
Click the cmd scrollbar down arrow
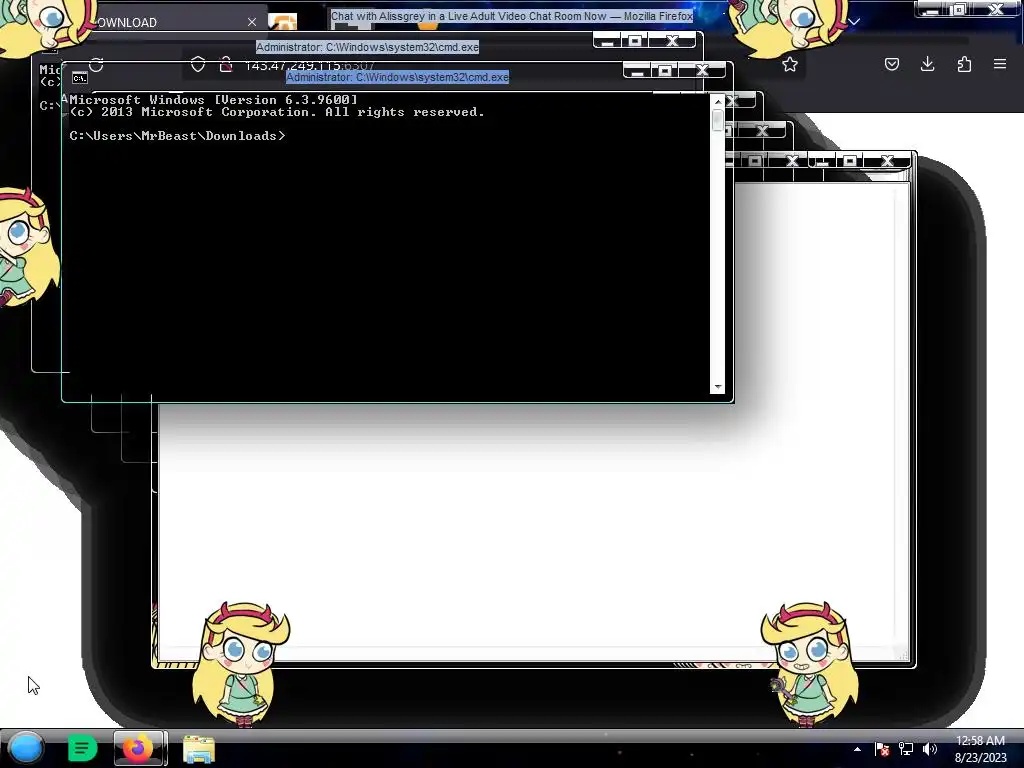pyautogui.click(x=718, y=387)
